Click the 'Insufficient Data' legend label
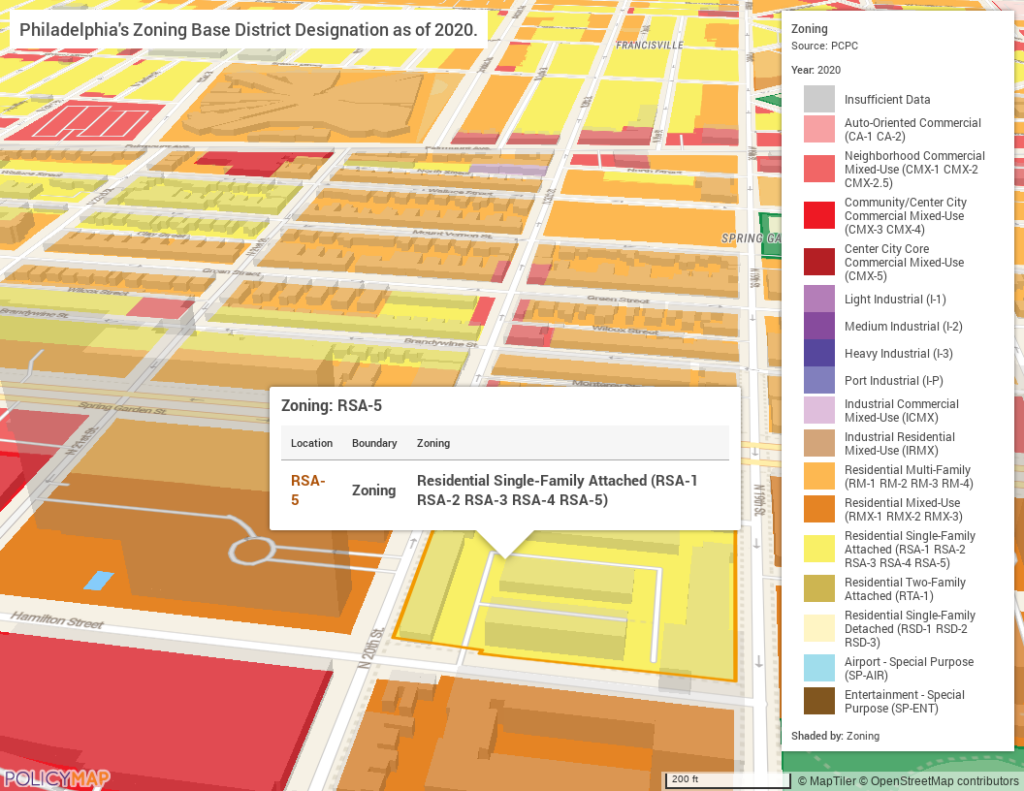Screen dimensions: 1024x791 887,99
